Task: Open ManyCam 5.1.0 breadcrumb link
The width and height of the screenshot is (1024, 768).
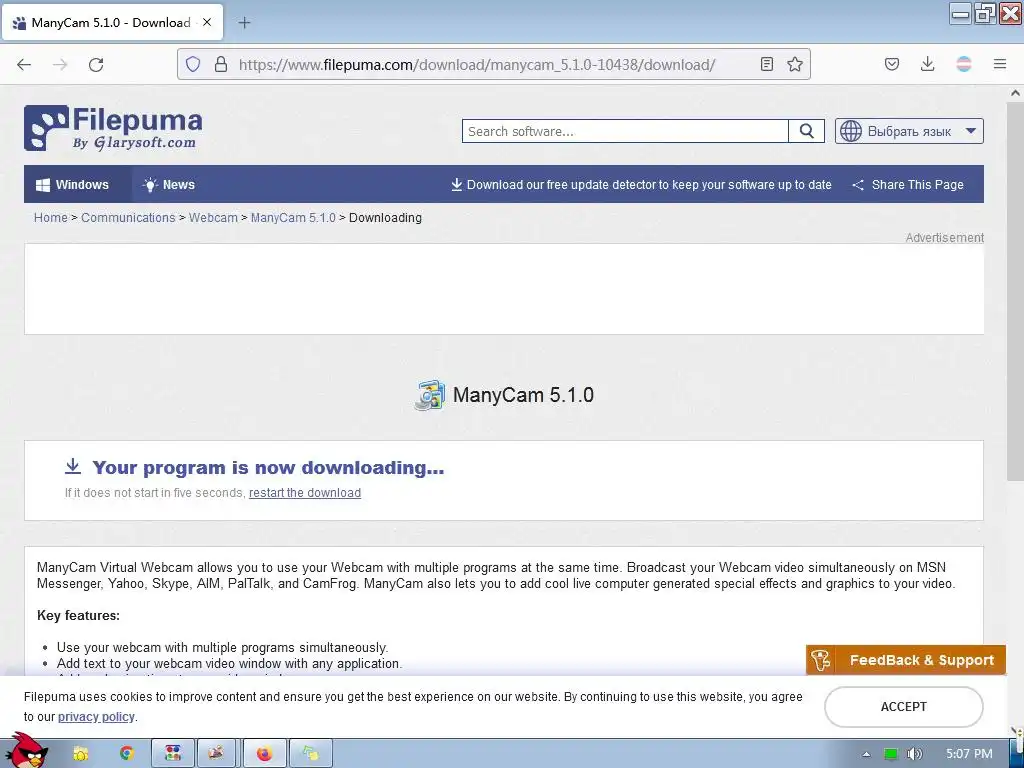Action: pyautogui.click(x=293, y=217)
